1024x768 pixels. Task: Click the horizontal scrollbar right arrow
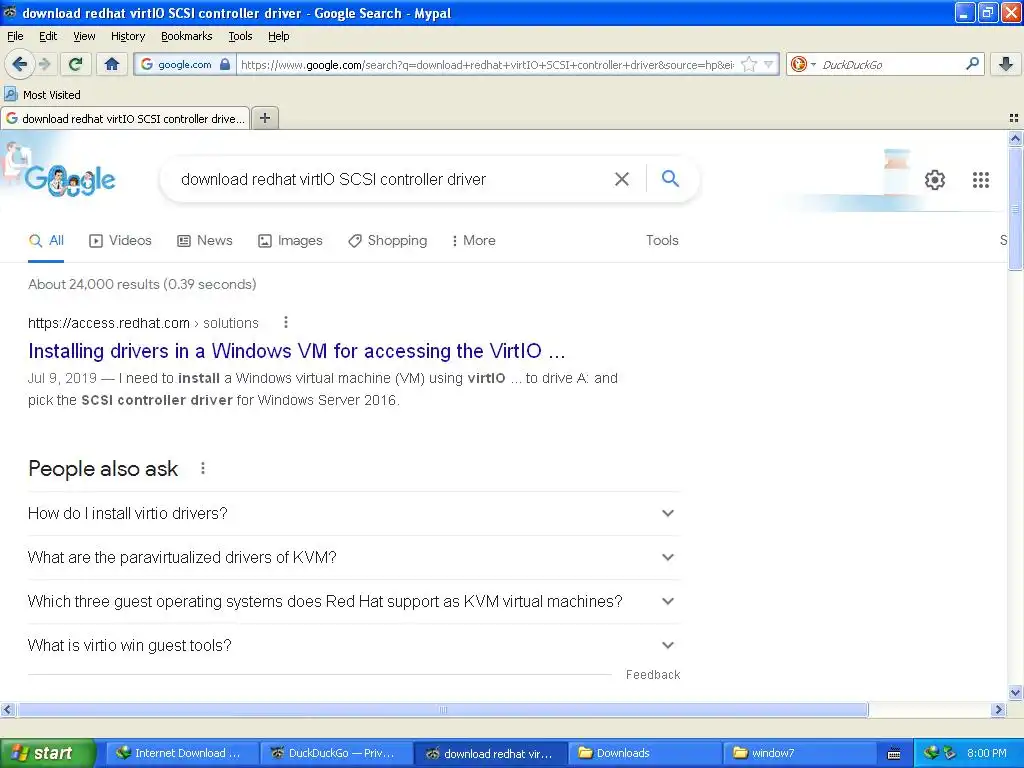coord(998,709)
